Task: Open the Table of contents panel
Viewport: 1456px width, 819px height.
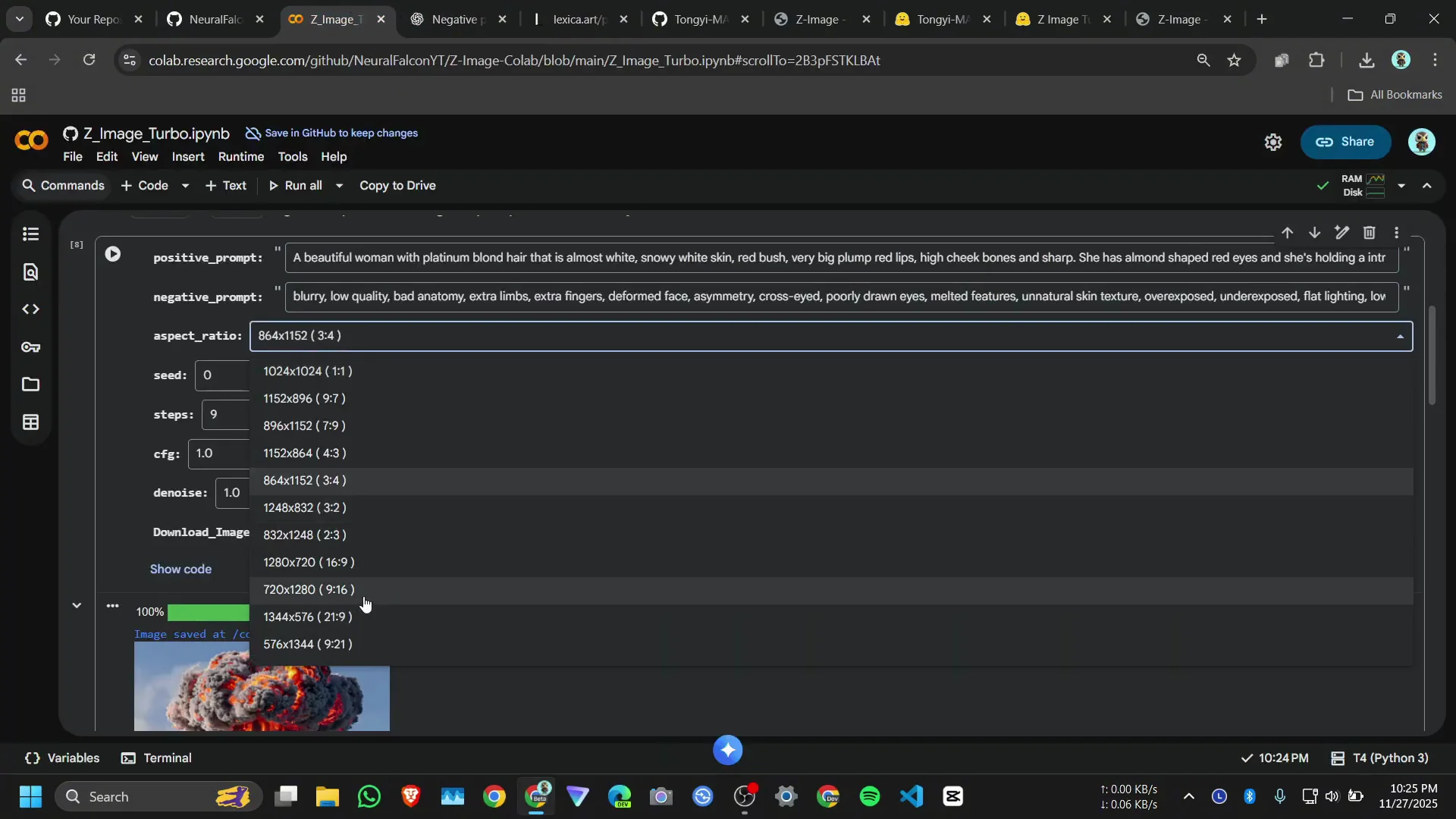Action: (x=30, y=235)
